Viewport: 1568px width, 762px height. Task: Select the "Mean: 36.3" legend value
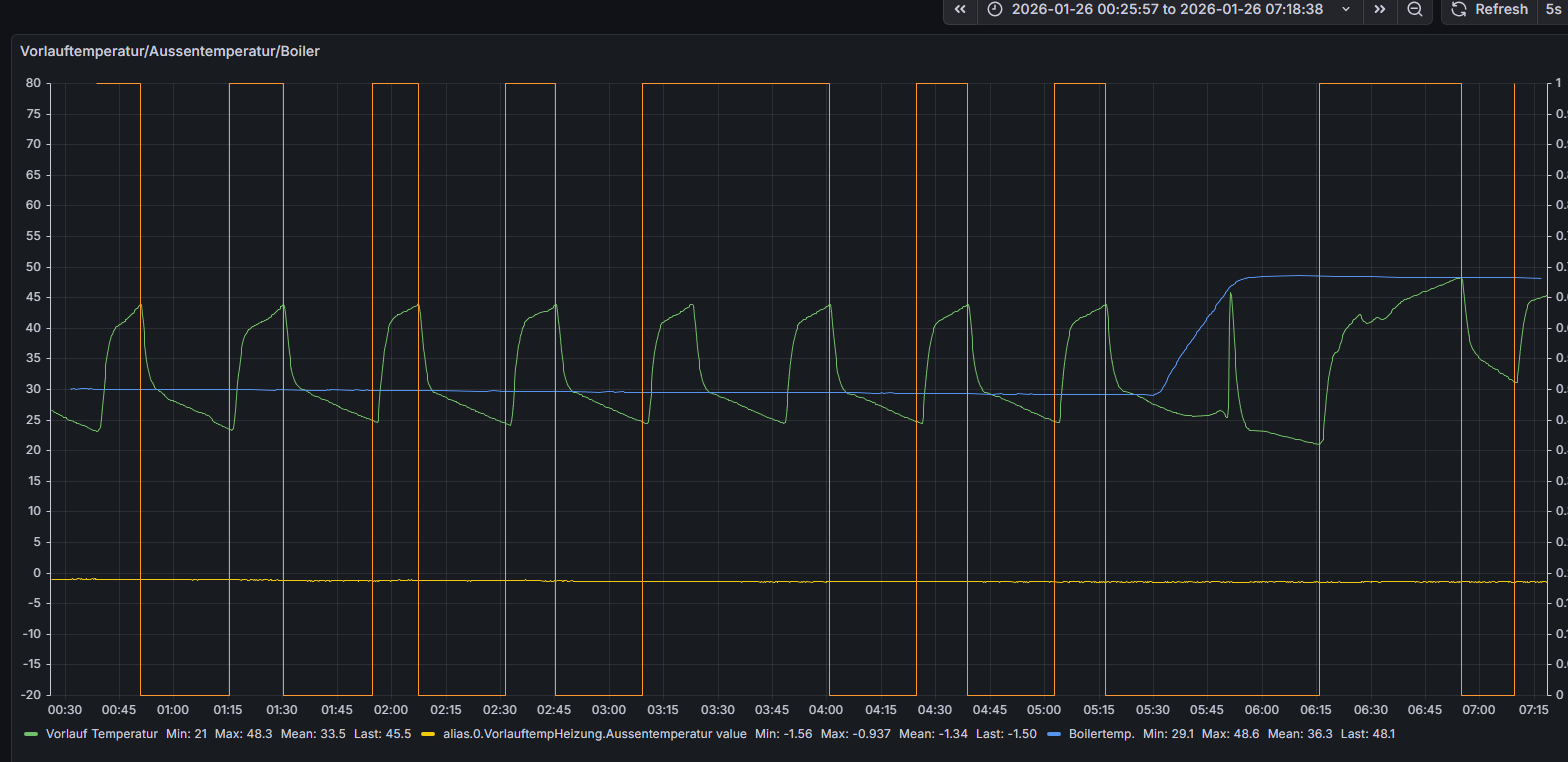point(1300,733)
